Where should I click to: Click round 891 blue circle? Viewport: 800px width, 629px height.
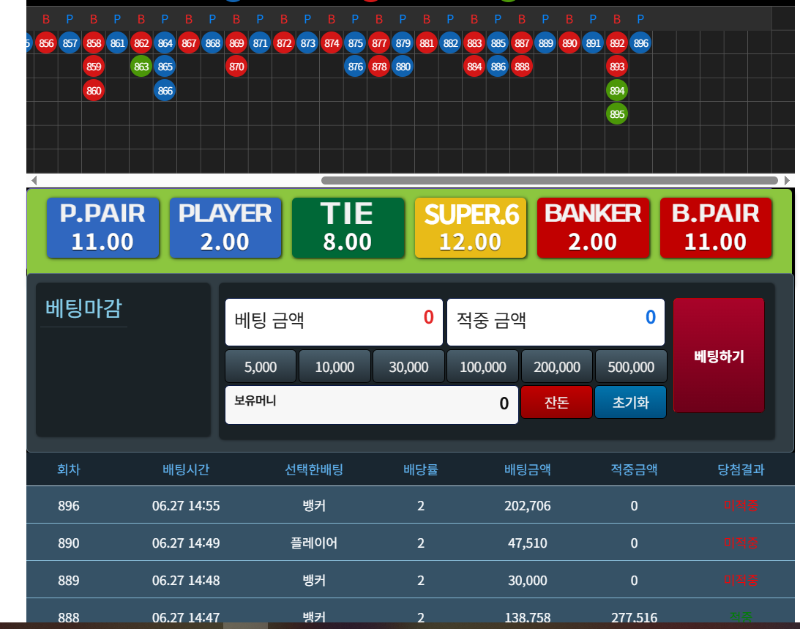(x=593, y=43)
